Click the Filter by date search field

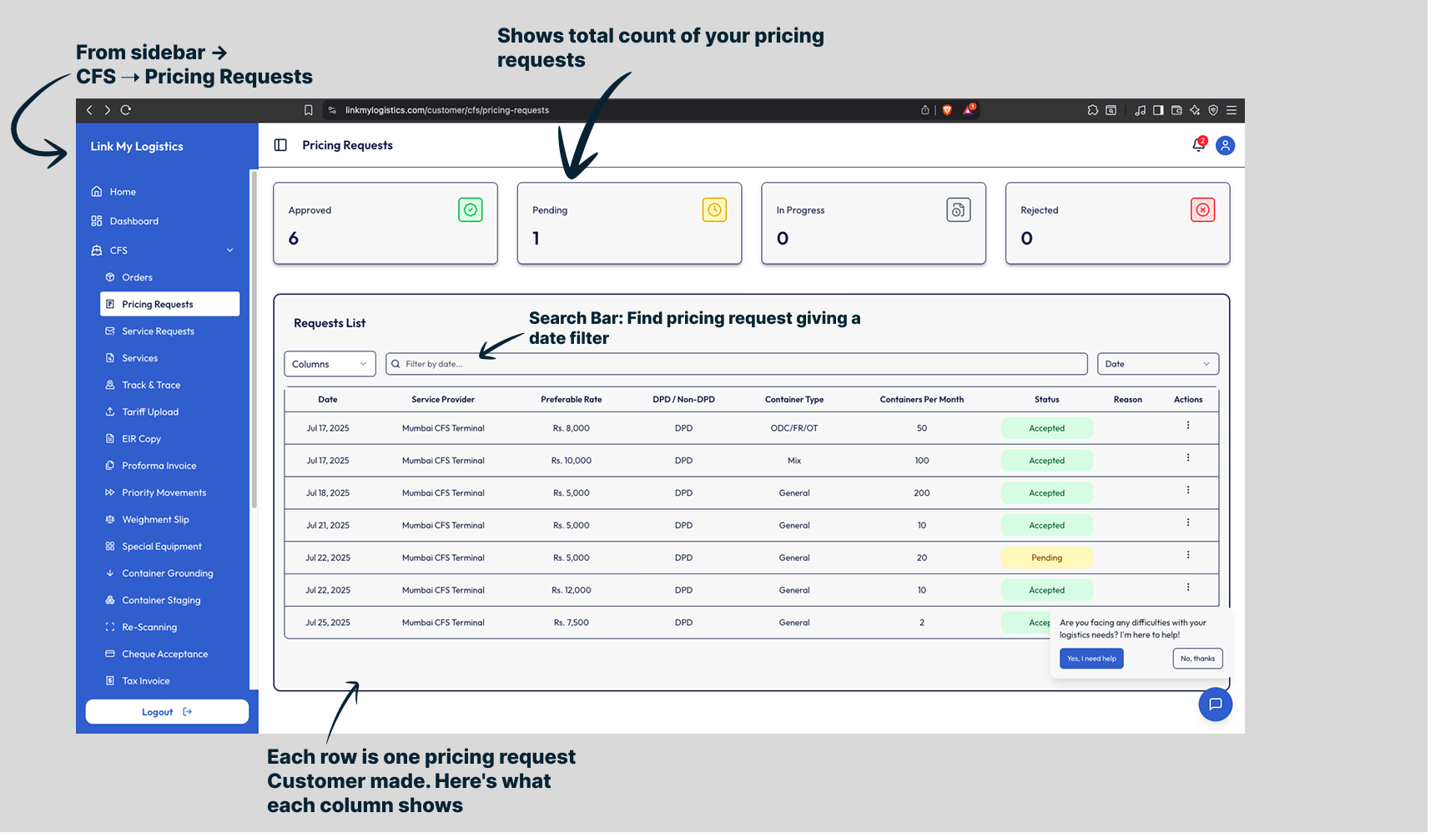click(x=736, y=364)
